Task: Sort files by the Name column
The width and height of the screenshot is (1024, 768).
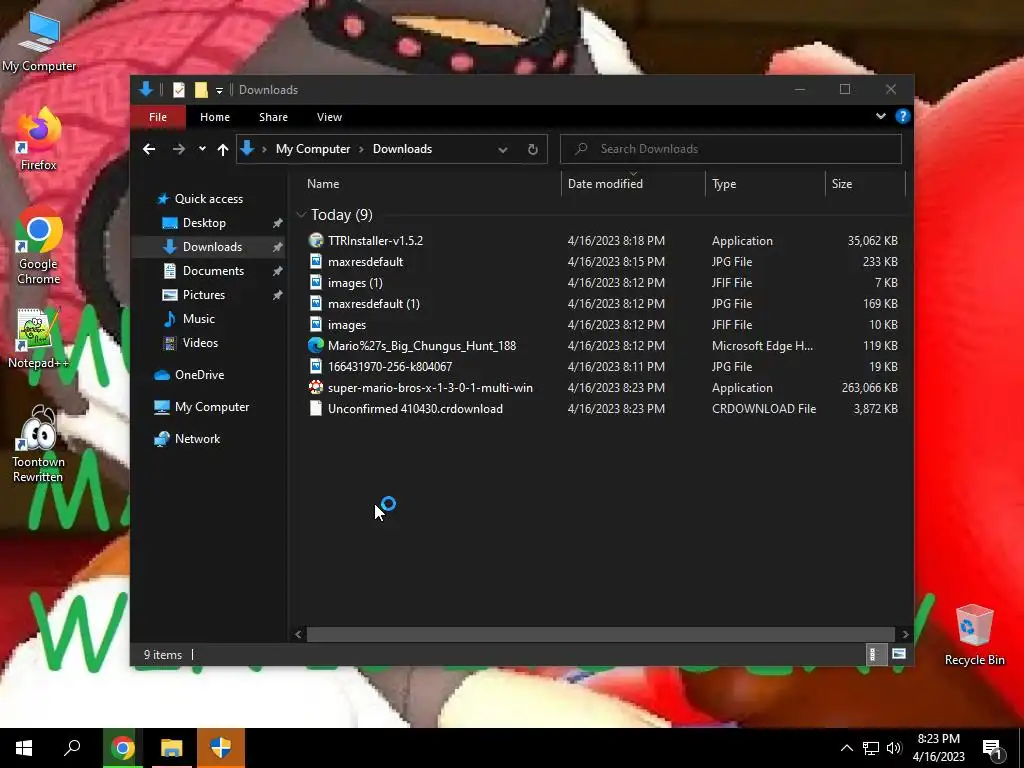Action: pyautogui.click(x=323, y=184)
